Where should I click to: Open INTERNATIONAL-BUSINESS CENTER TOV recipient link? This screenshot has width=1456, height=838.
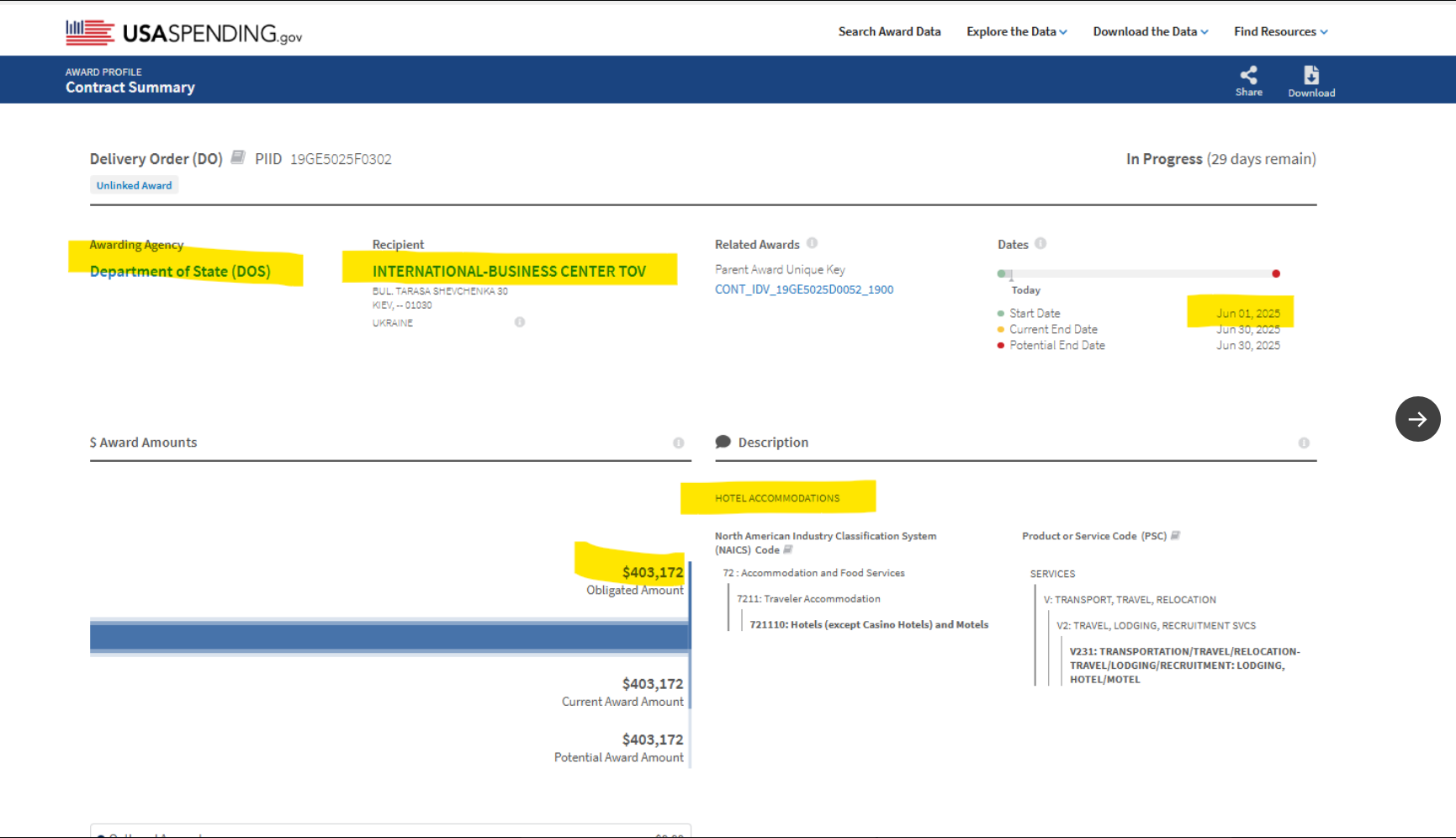509,271
